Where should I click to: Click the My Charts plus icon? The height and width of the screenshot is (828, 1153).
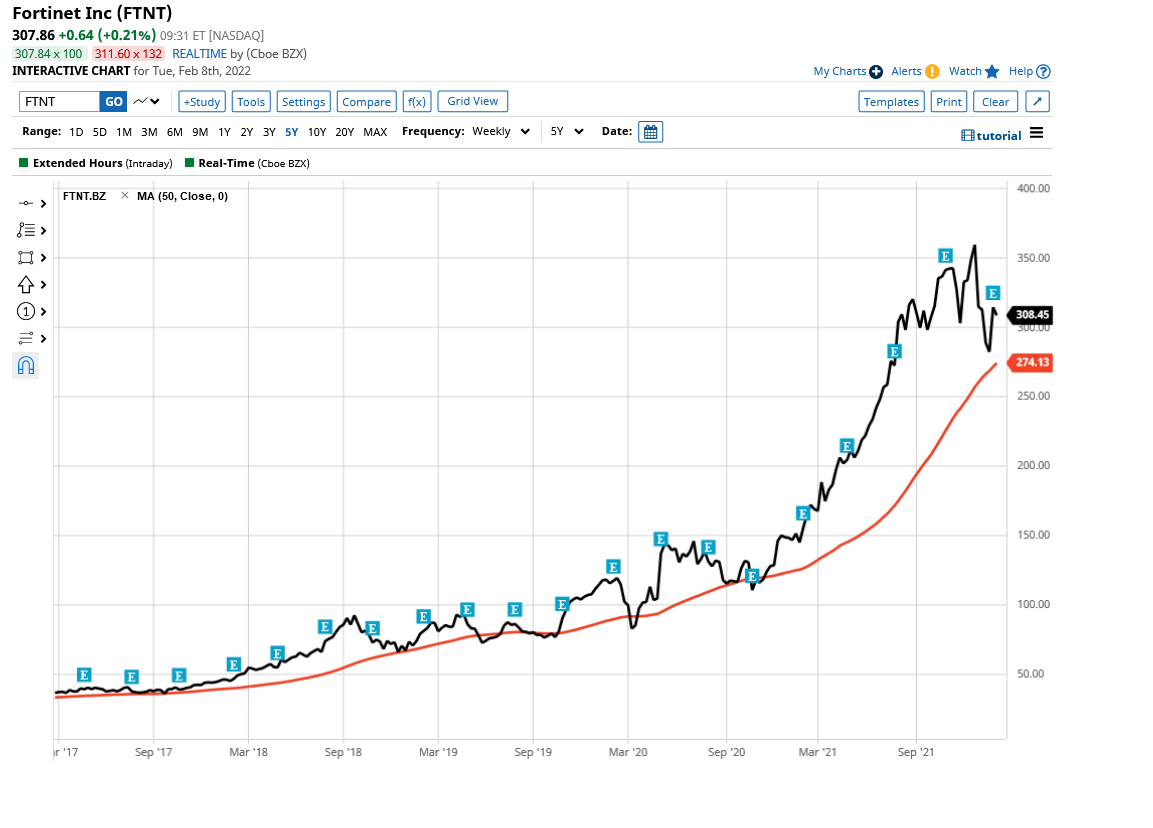[876, 71]
